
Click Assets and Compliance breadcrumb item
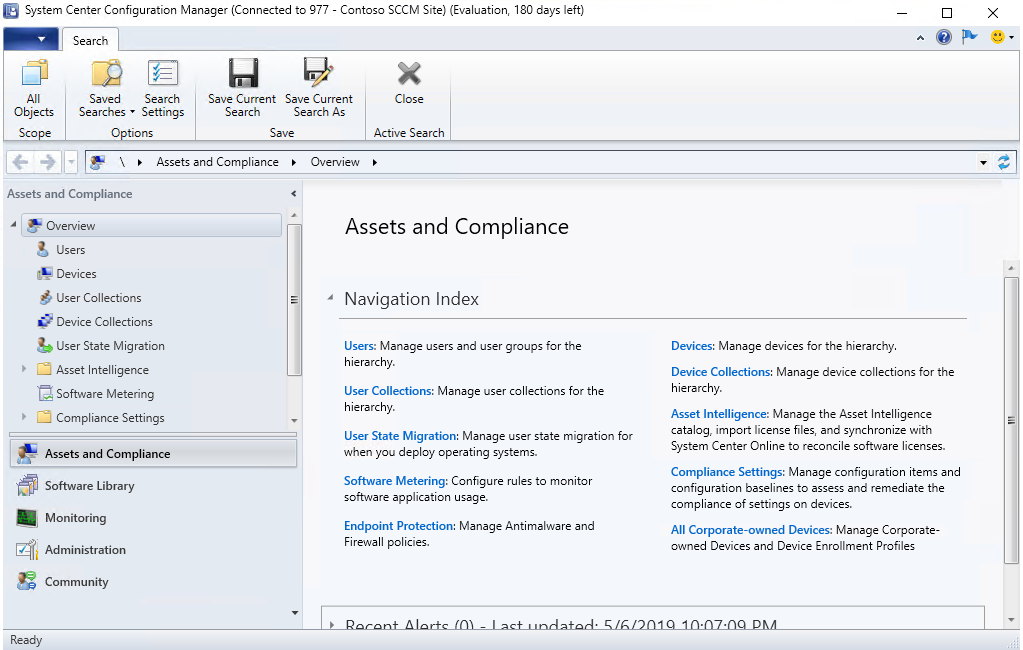tap(217, 162)
